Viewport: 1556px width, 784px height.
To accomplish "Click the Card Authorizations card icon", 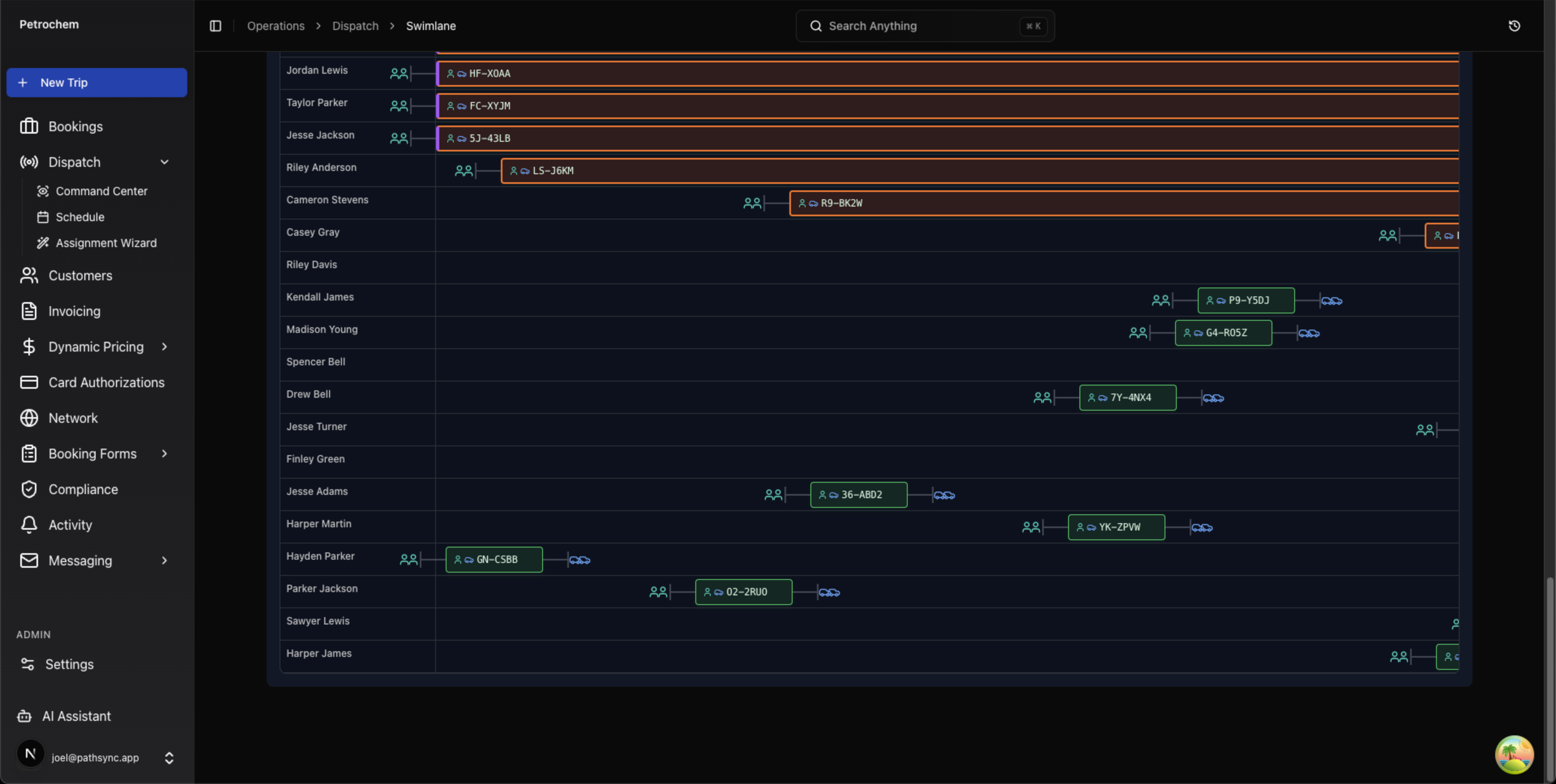I will 29,382.
